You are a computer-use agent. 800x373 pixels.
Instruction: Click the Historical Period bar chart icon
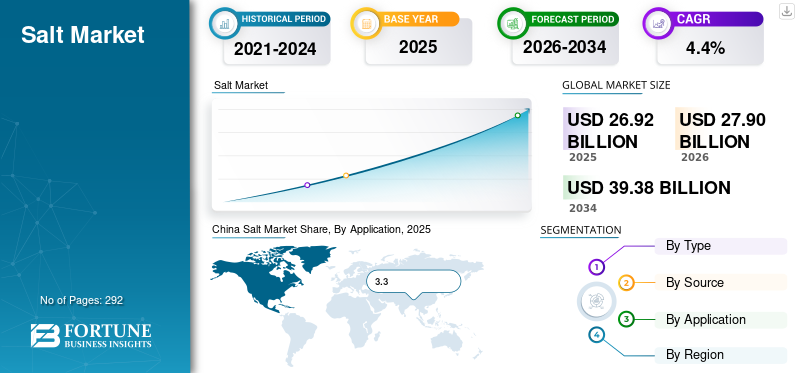click(x=224, y=23)
